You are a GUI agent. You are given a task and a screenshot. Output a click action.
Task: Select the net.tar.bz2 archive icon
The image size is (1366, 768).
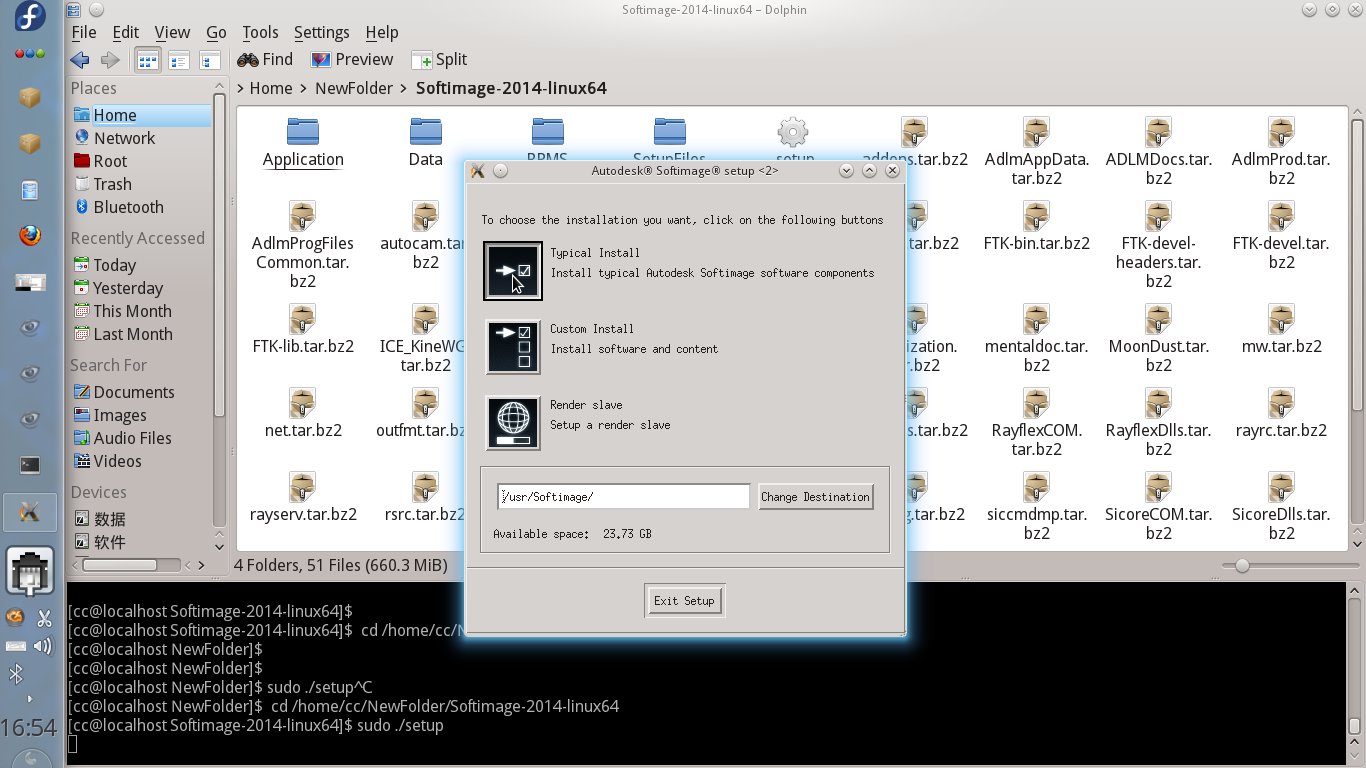click(303, 402)
